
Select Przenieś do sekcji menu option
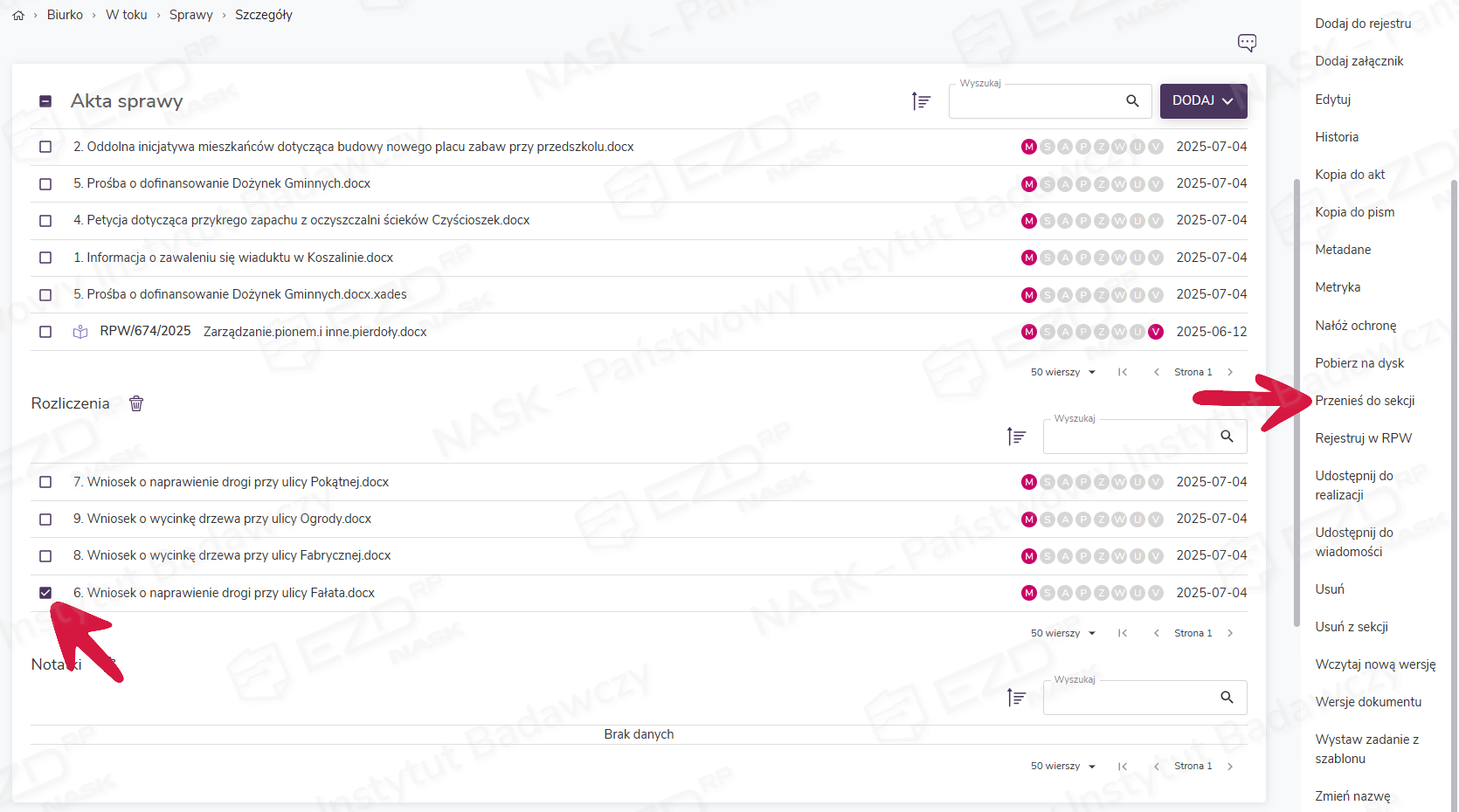coord(1365,401)
